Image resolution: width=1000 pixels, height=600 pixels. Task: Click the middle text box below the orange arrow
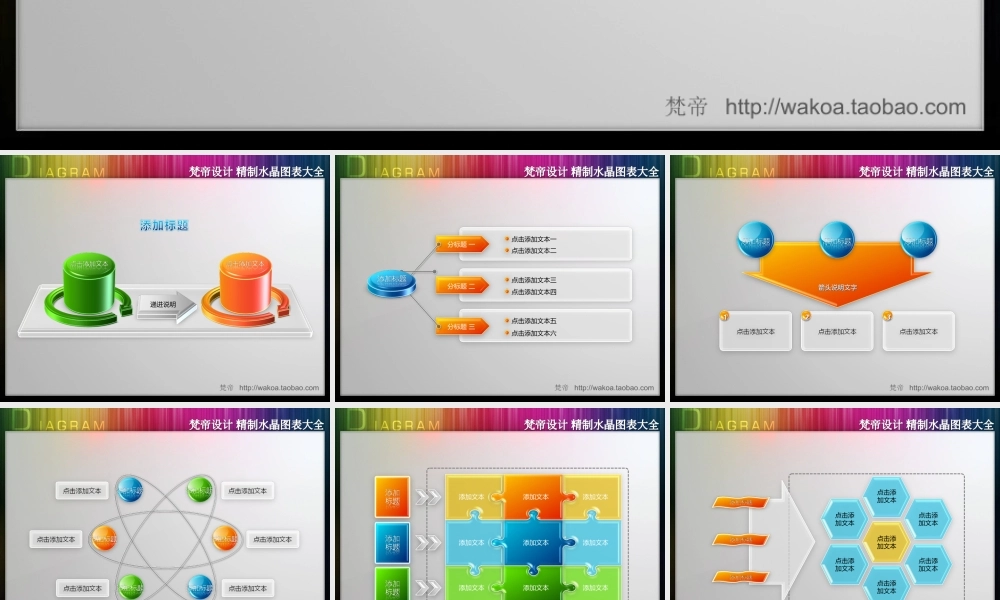(837, 331)
